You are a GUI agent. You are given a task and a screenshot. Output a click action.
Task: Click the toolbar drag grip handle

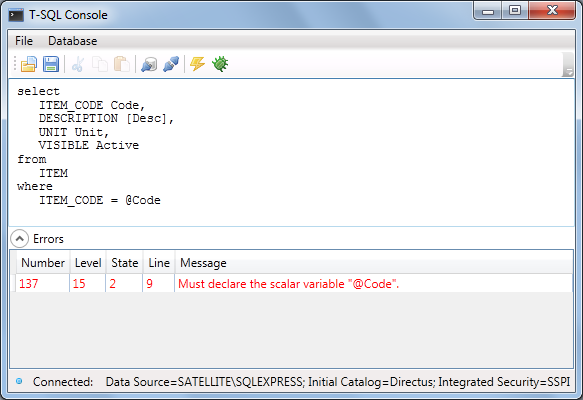15,64
